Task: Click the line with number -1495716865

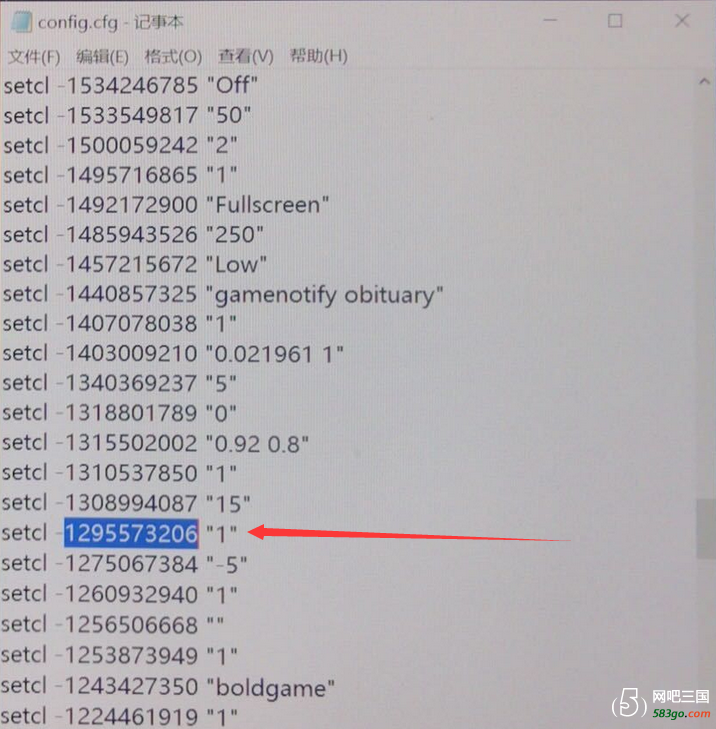Action: 120,175
